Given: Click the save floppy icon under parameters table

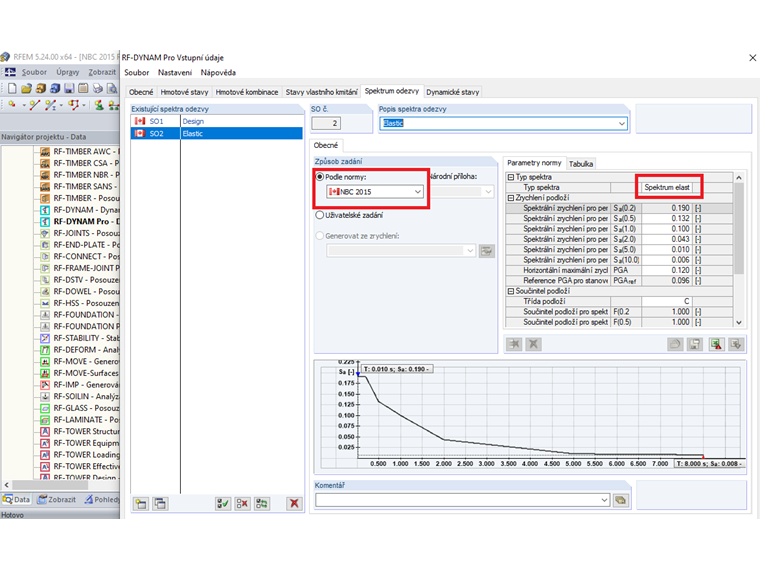Looking at the screenshot, I should (695, 344).
